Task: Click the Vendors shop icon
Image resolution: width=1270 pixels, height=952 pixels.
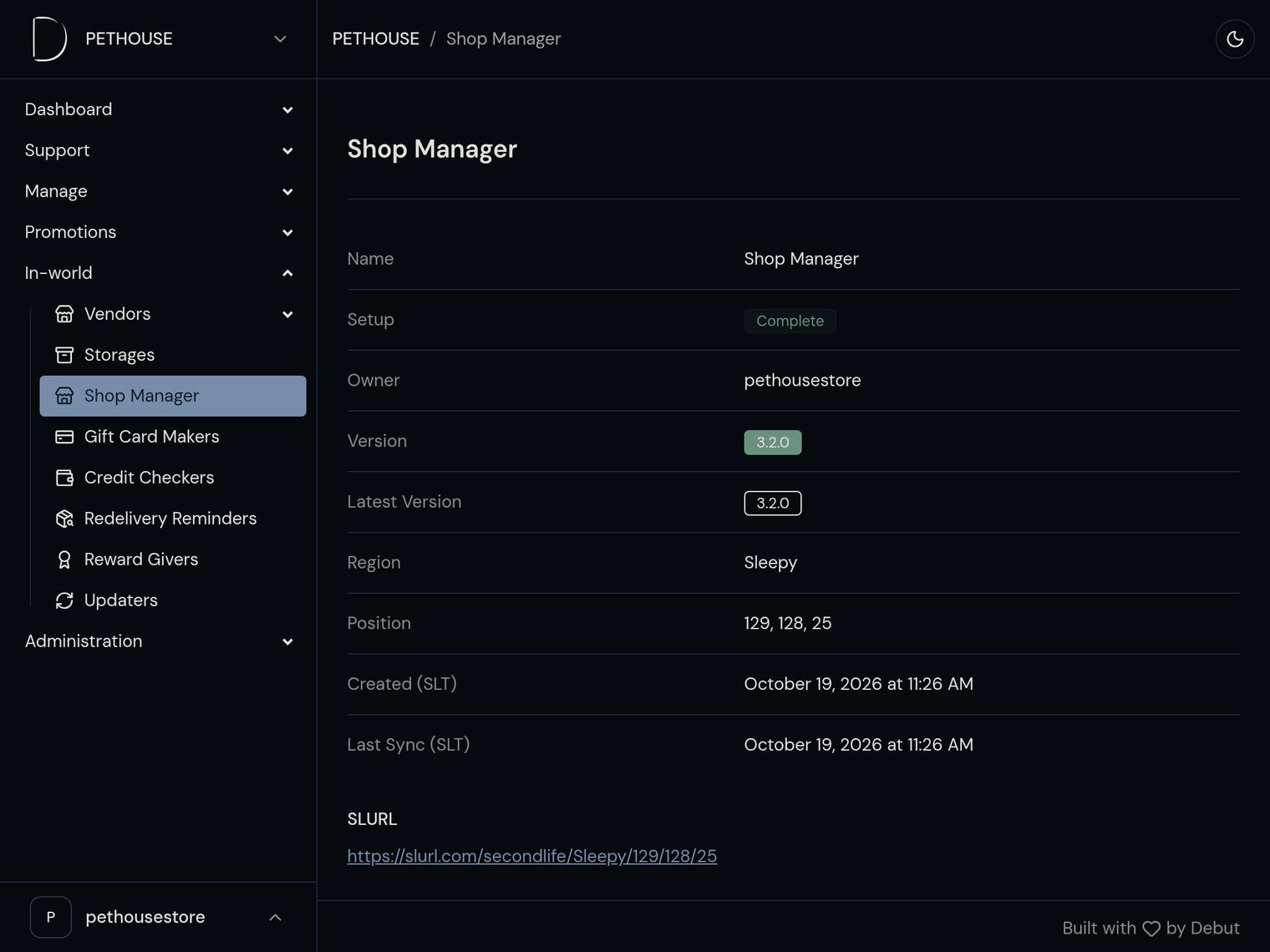Action: 64,314
